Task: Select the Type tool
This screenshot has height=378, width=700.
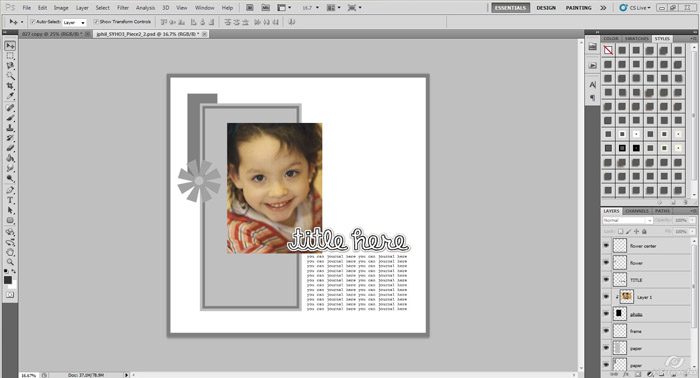Action: 10,200
